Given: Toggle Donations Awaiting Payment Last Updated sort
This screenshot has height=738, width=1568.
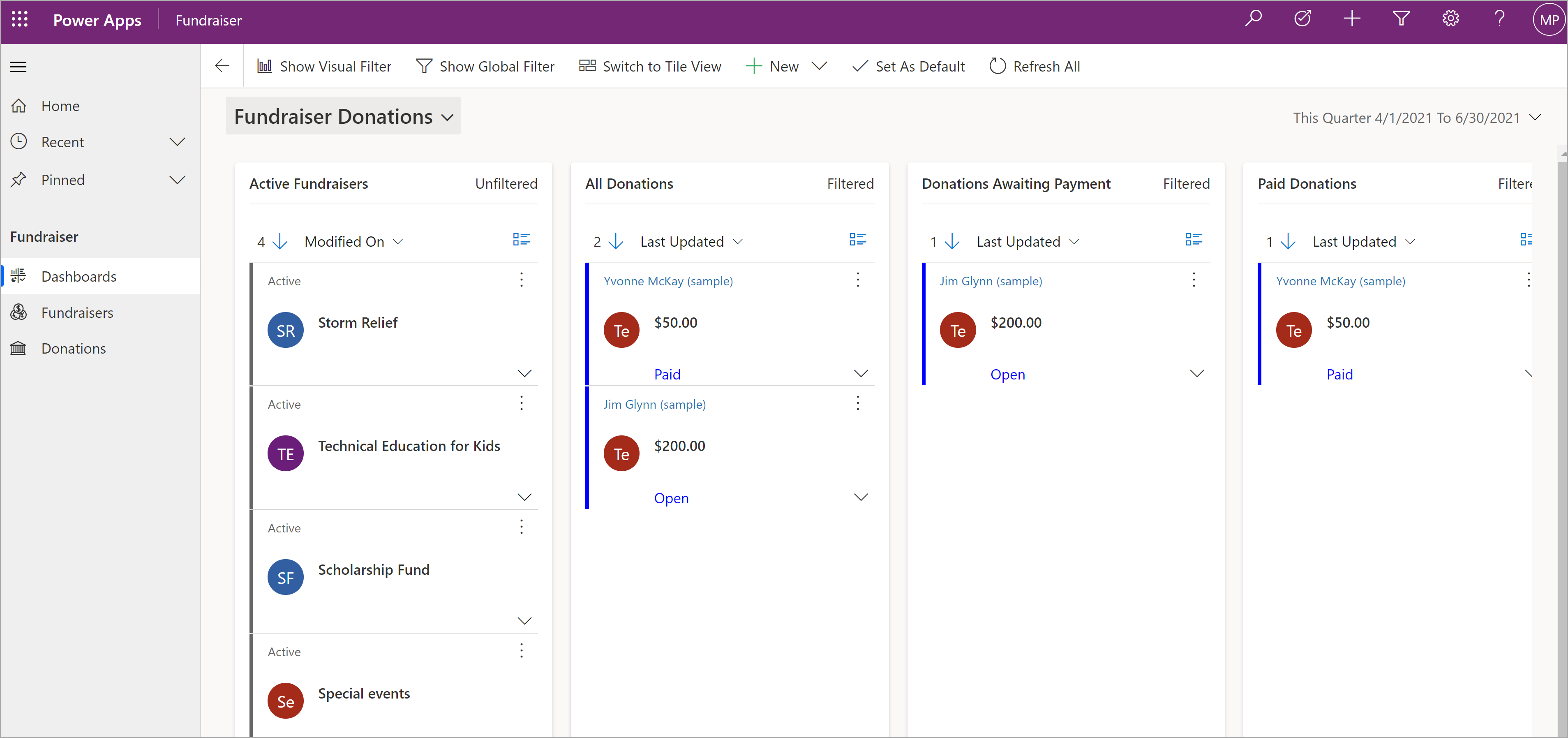Looking at the screenshot, I should pos(956,241).
